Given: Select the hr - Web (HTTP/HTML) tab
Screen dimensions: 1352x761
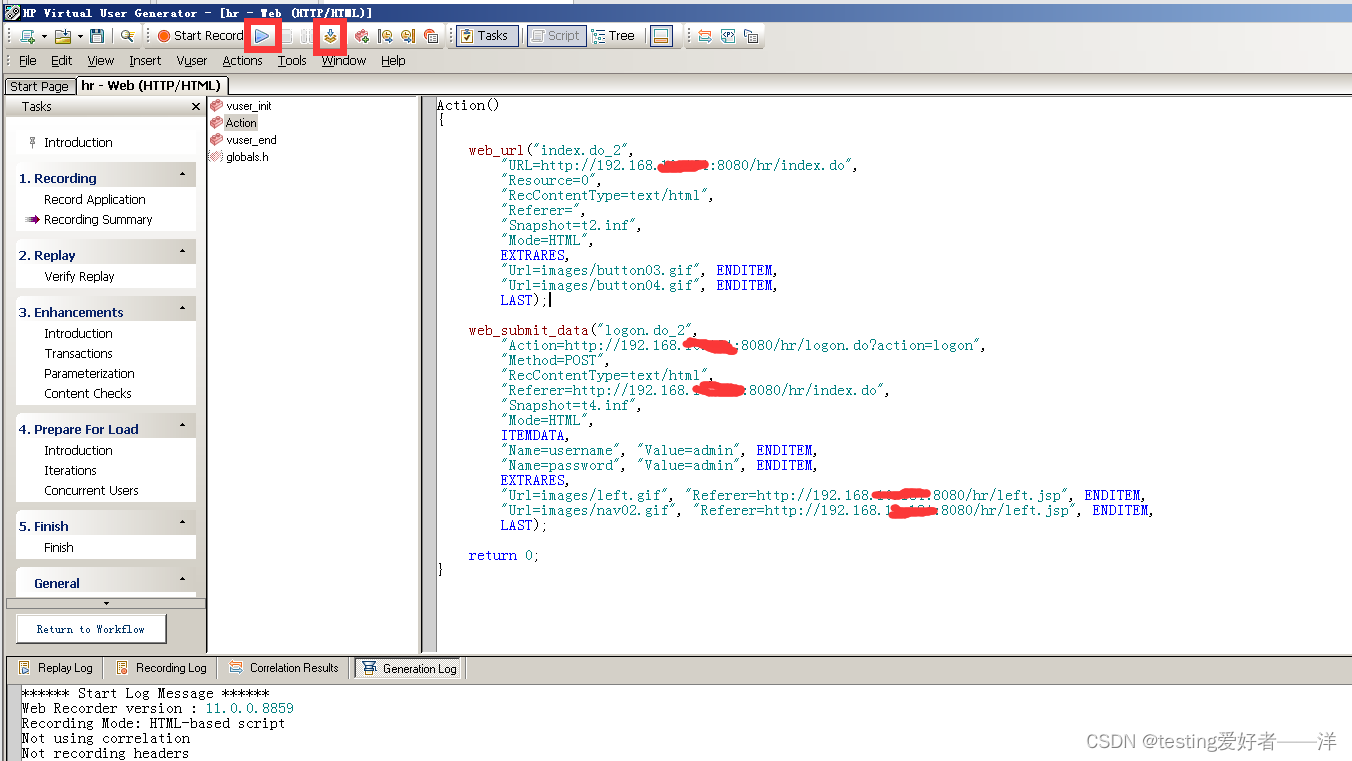Looking at the screenshot, I should pos(152,86).
